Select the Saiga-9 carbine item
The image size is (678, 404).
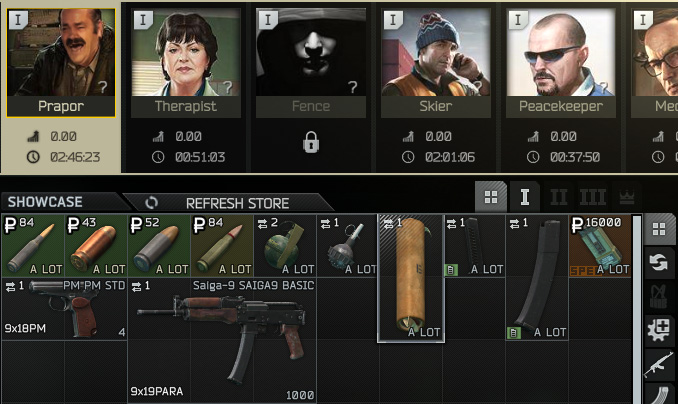click(222, 340)
